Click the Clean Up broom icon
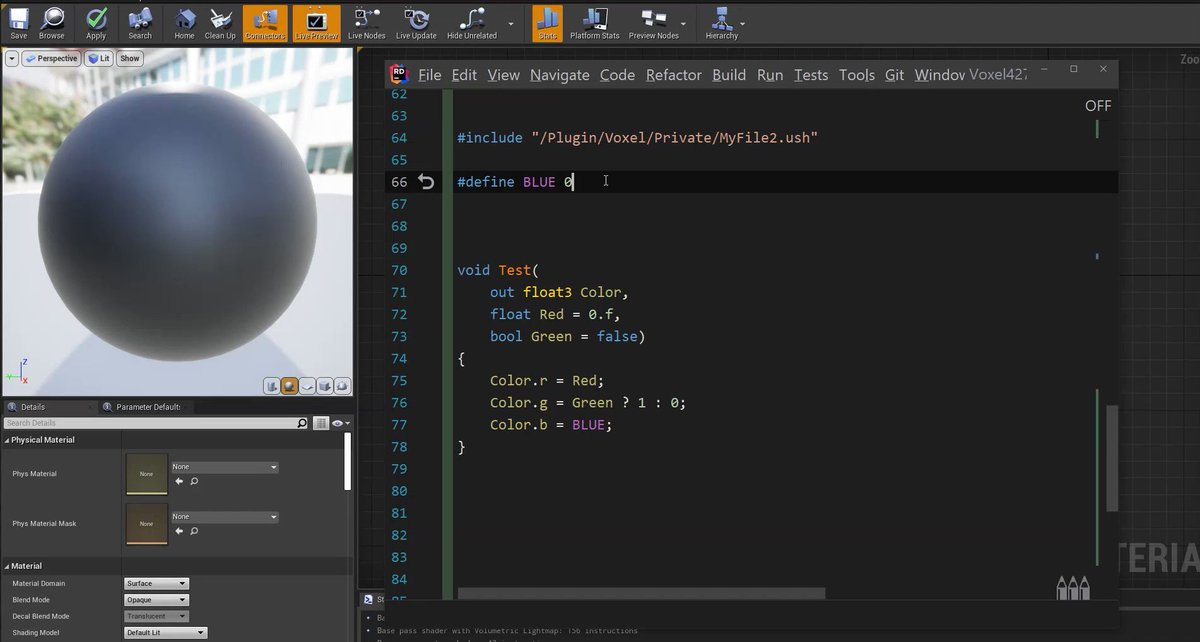 (220, 18)
